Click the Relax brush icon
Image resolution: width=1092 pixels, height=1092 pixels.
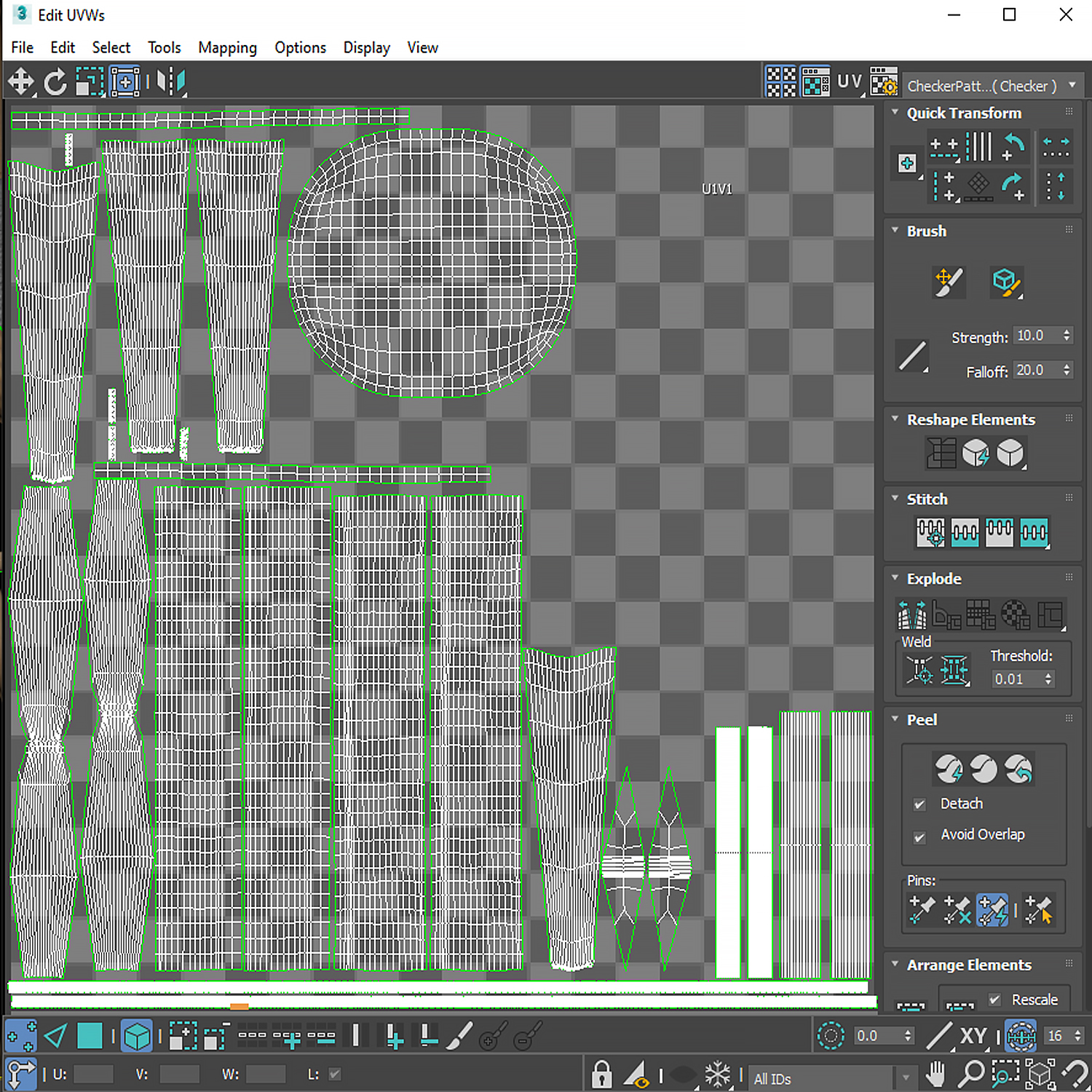1006,282
